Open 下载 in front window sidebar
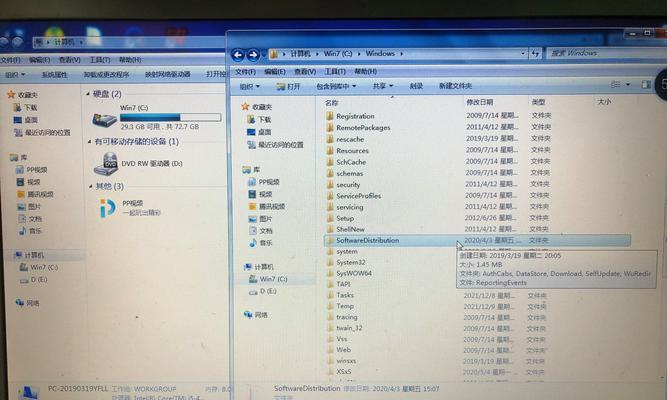Image resolution: width=667 pixels, height=400 pixels. point(264,120)
